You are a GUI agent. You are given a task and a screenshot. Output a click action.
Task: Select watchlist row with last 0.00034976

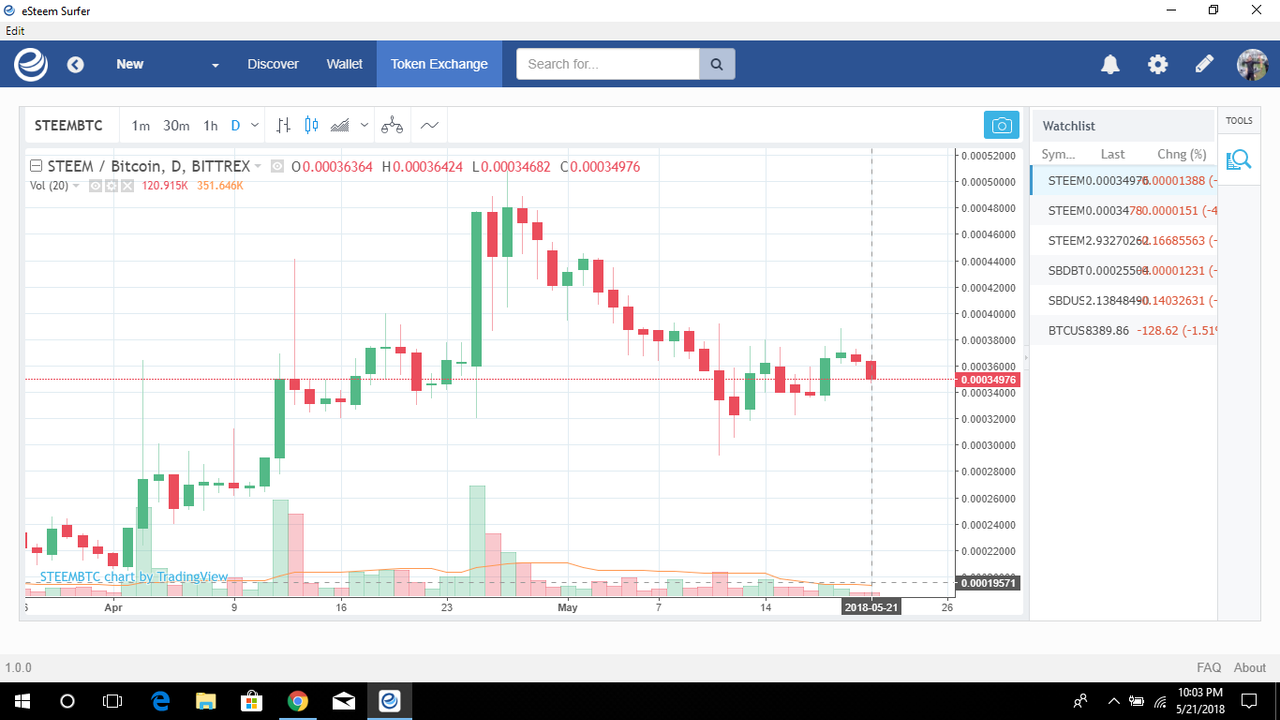coord(1124,181)
